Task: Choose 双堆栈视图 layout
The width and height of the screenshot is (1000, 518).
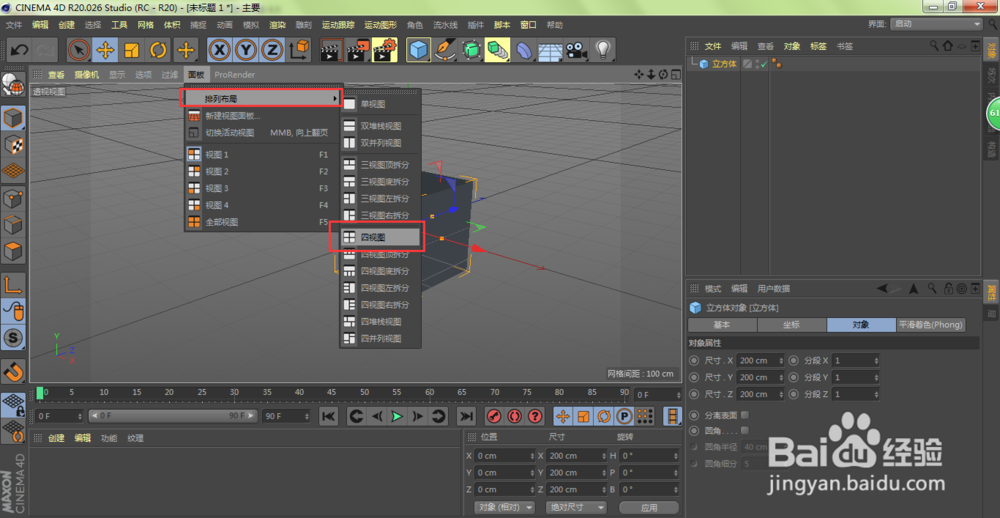Action: 381,126
